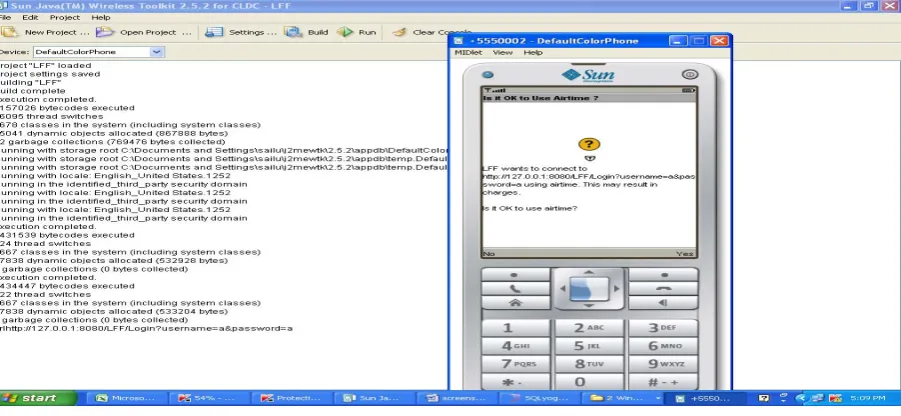Click the system tray clock showing 5:09 PM
This screenshot has width=901, height=416.
(x=868, y=398)
